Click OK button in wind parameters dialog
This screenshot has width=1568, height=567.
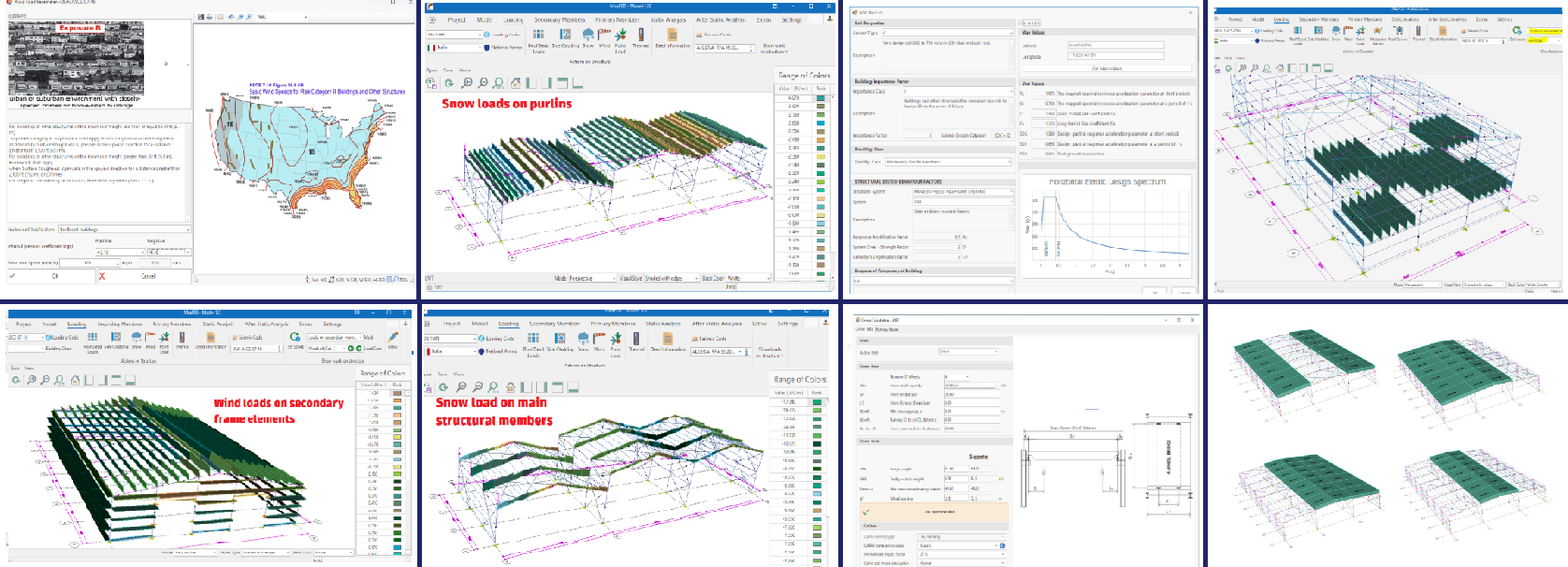point(52,276)
